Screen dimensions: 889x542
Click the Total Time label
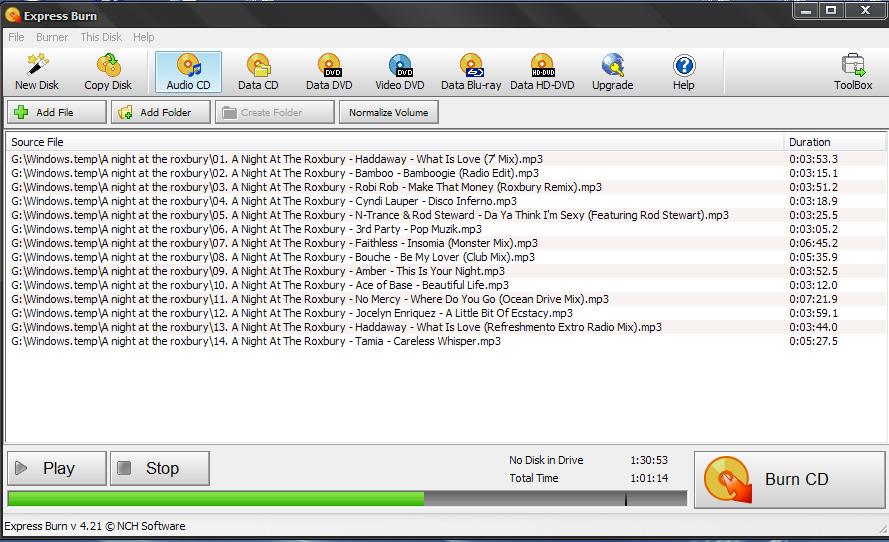coord(534,479)
